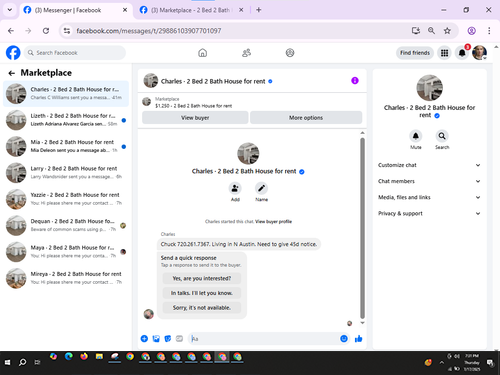Open File Explorer from taskbar
The width and height of the screenshot is (500, 375).
99,357
